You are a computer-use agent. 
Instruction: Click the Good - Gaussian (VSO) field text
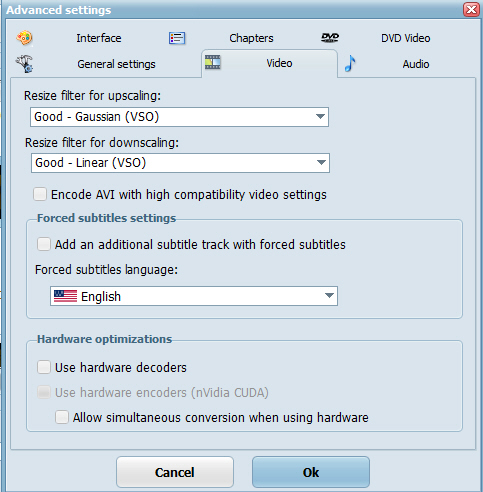tap(97, 117)
